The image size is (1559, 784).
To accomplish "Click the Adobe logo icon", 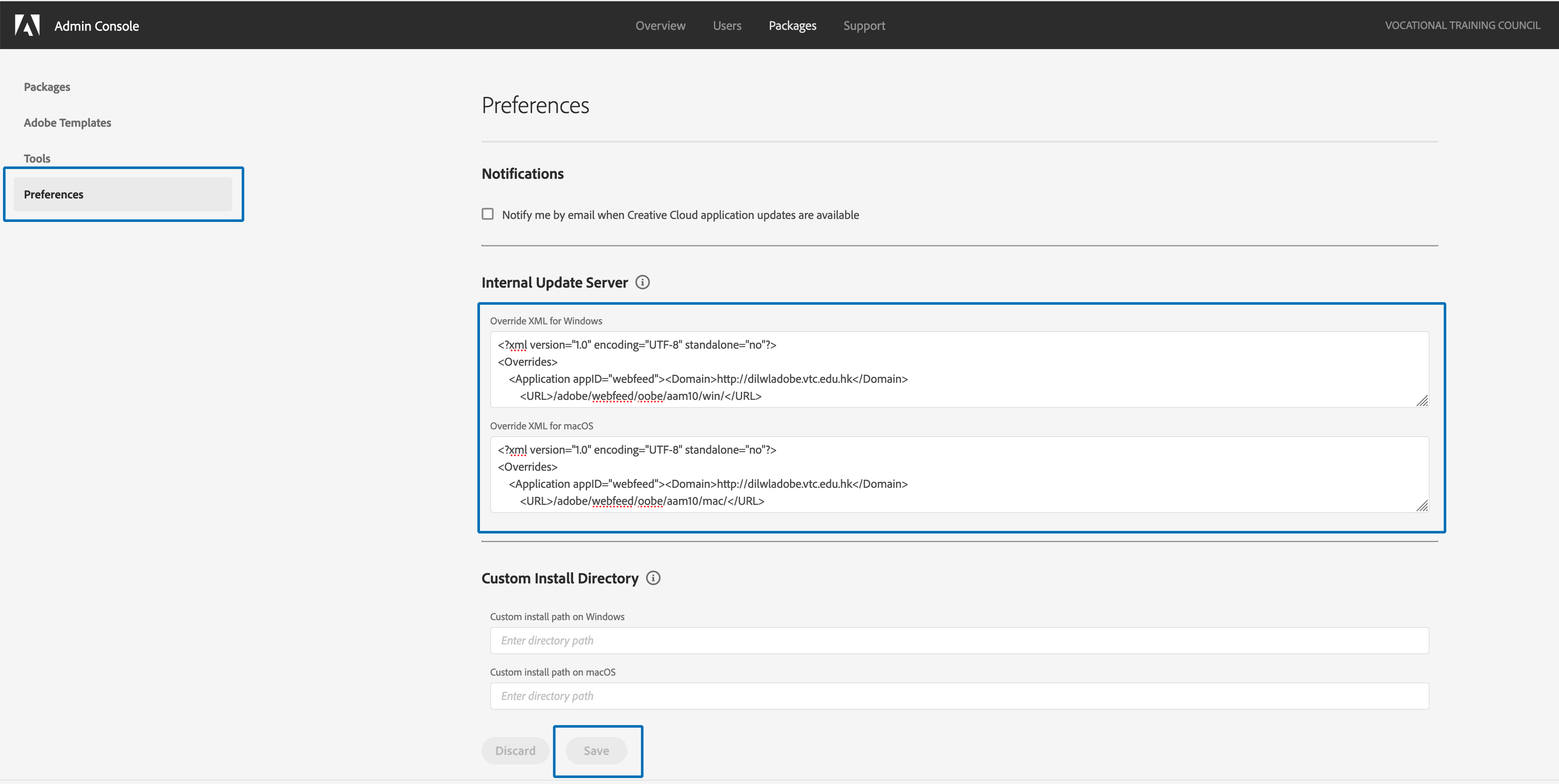I will point(27,26).
